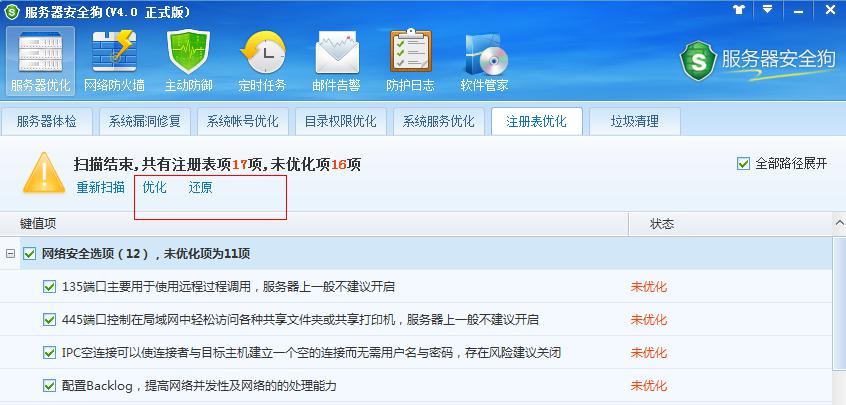The height and width of the screenshot is (405, 846).
Task: Select the 配置Backlog，提高网络并发性 row text
Action: tap(199, 386)
